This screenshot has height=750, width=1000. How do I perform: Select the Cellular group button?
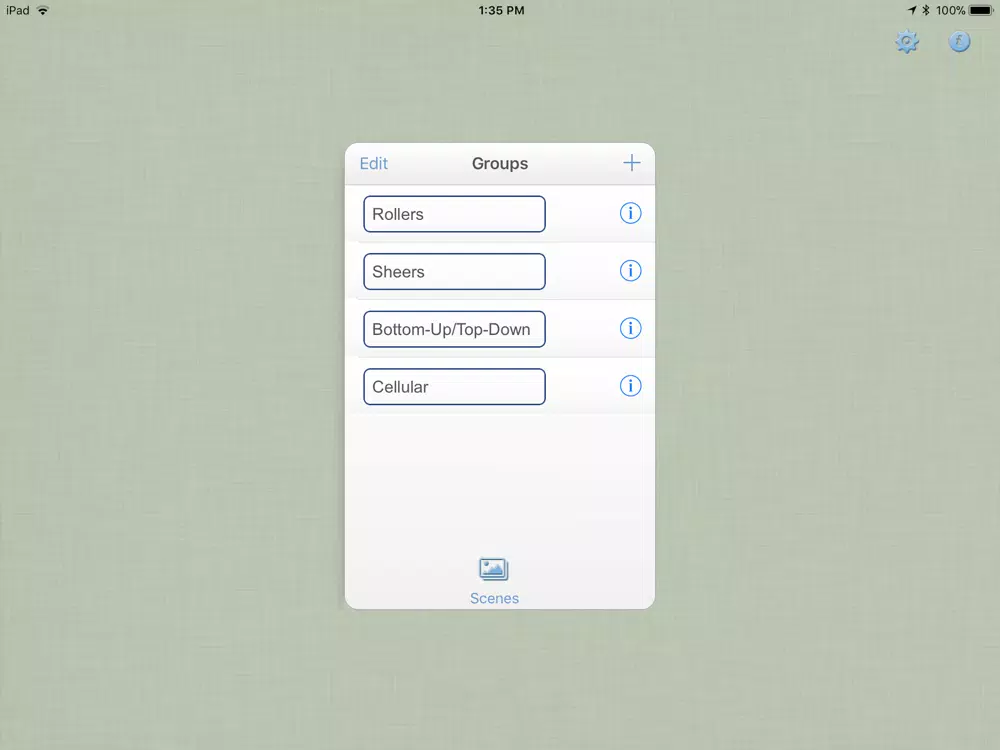click(x=454, y=386)
